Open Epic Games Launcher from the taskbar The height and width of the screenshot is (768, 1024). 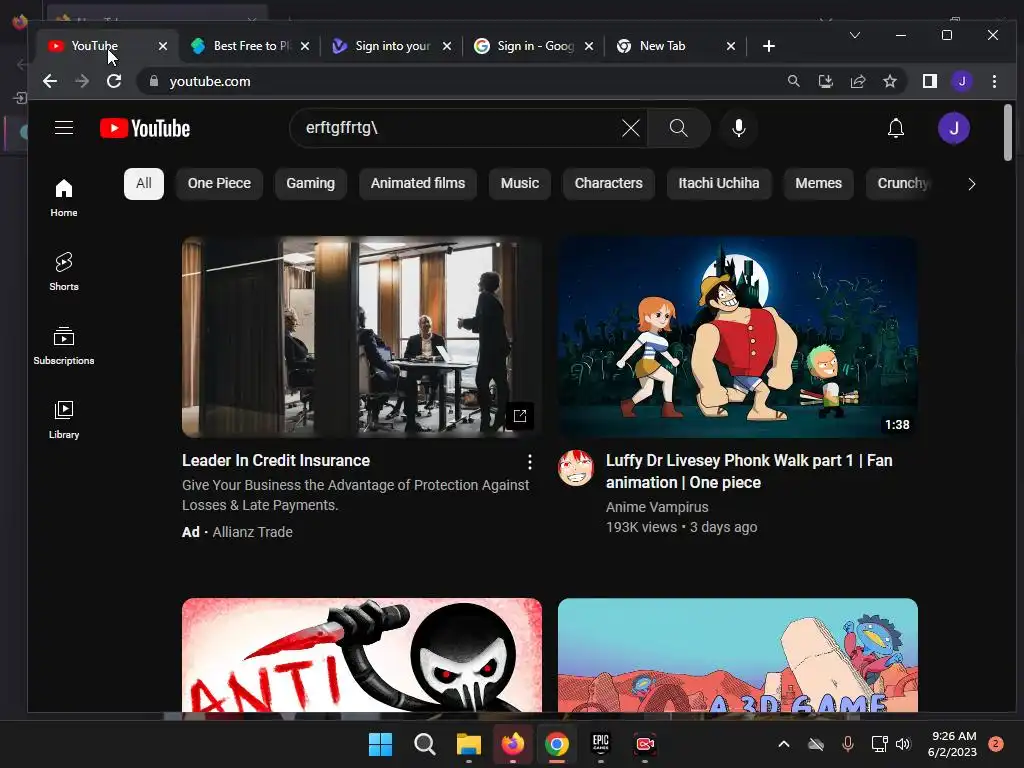coord(600,744)
